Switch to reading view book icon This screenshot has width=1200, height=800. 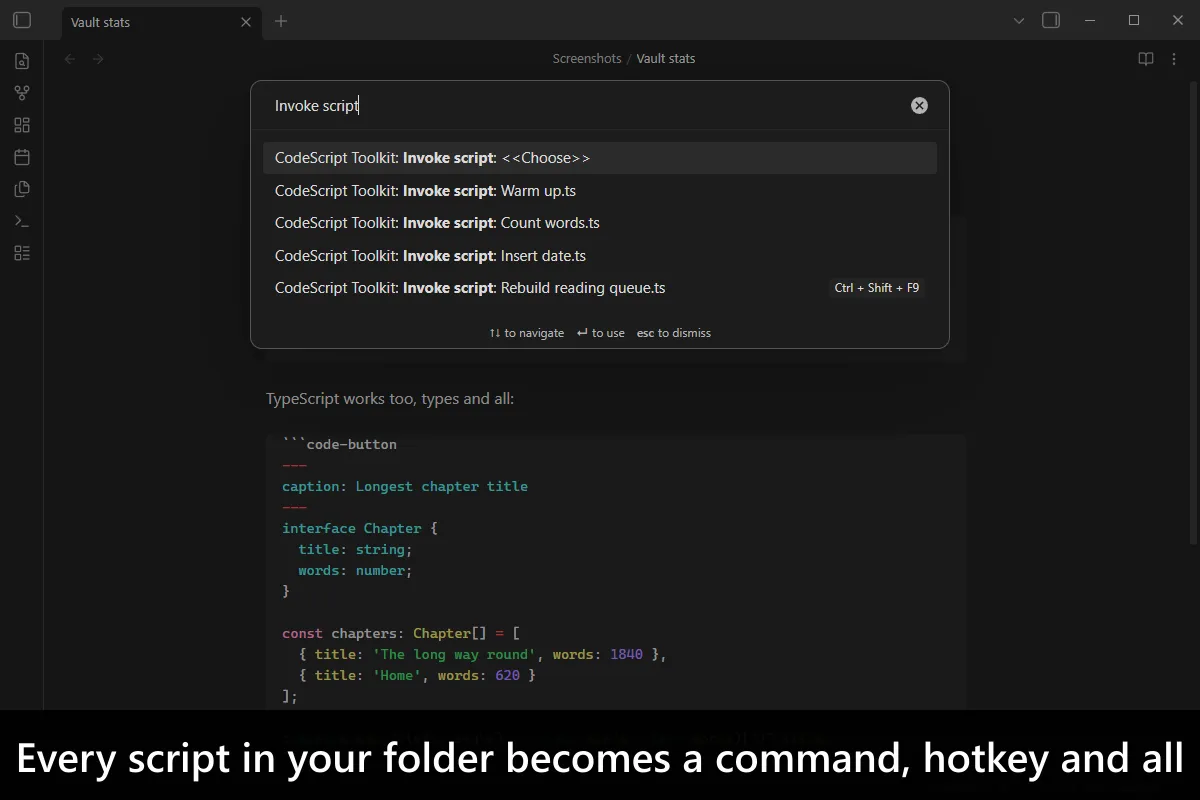coord(1146,59)
